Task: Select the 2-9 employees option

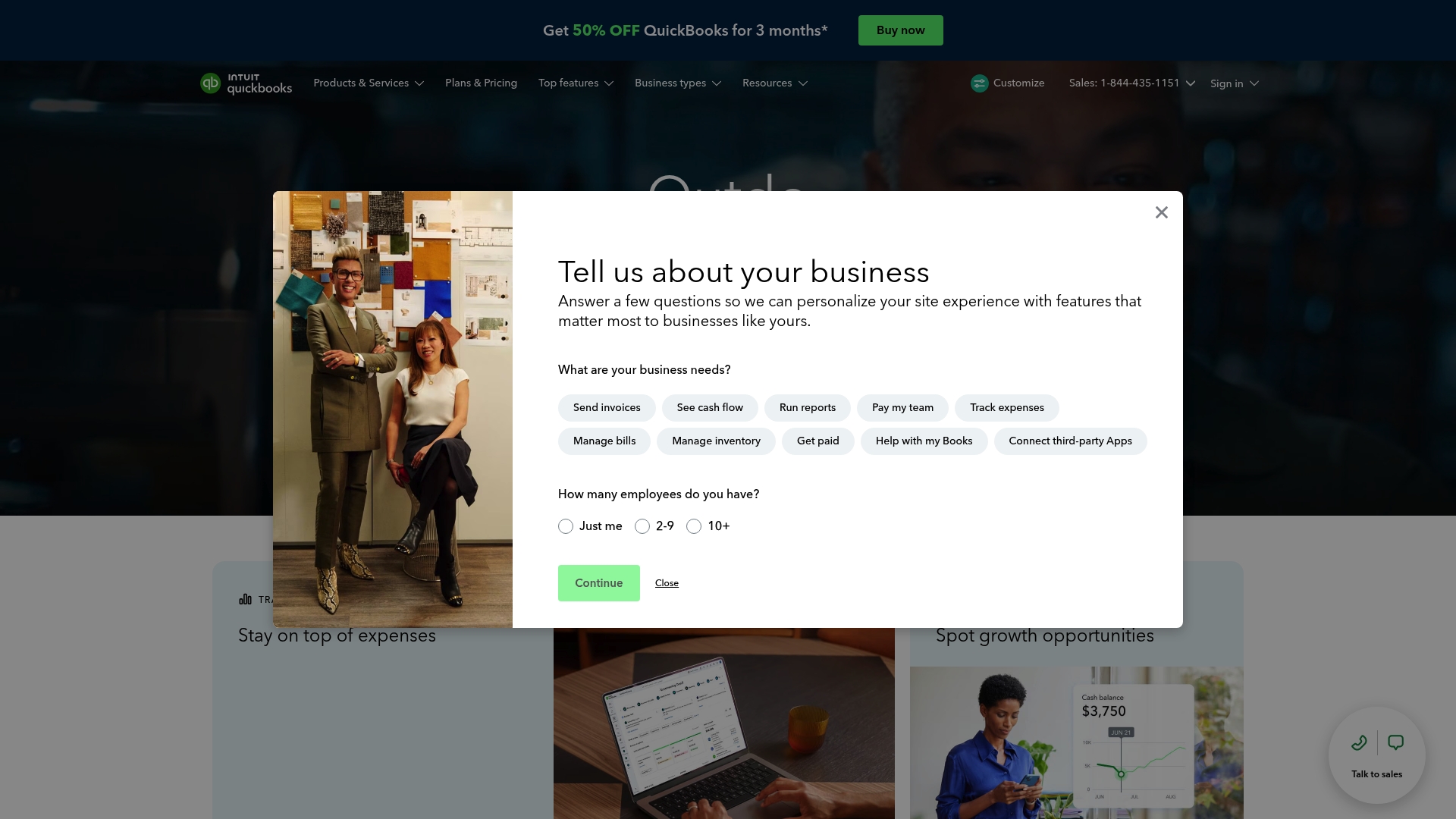Action: click(x=642, y=526)
